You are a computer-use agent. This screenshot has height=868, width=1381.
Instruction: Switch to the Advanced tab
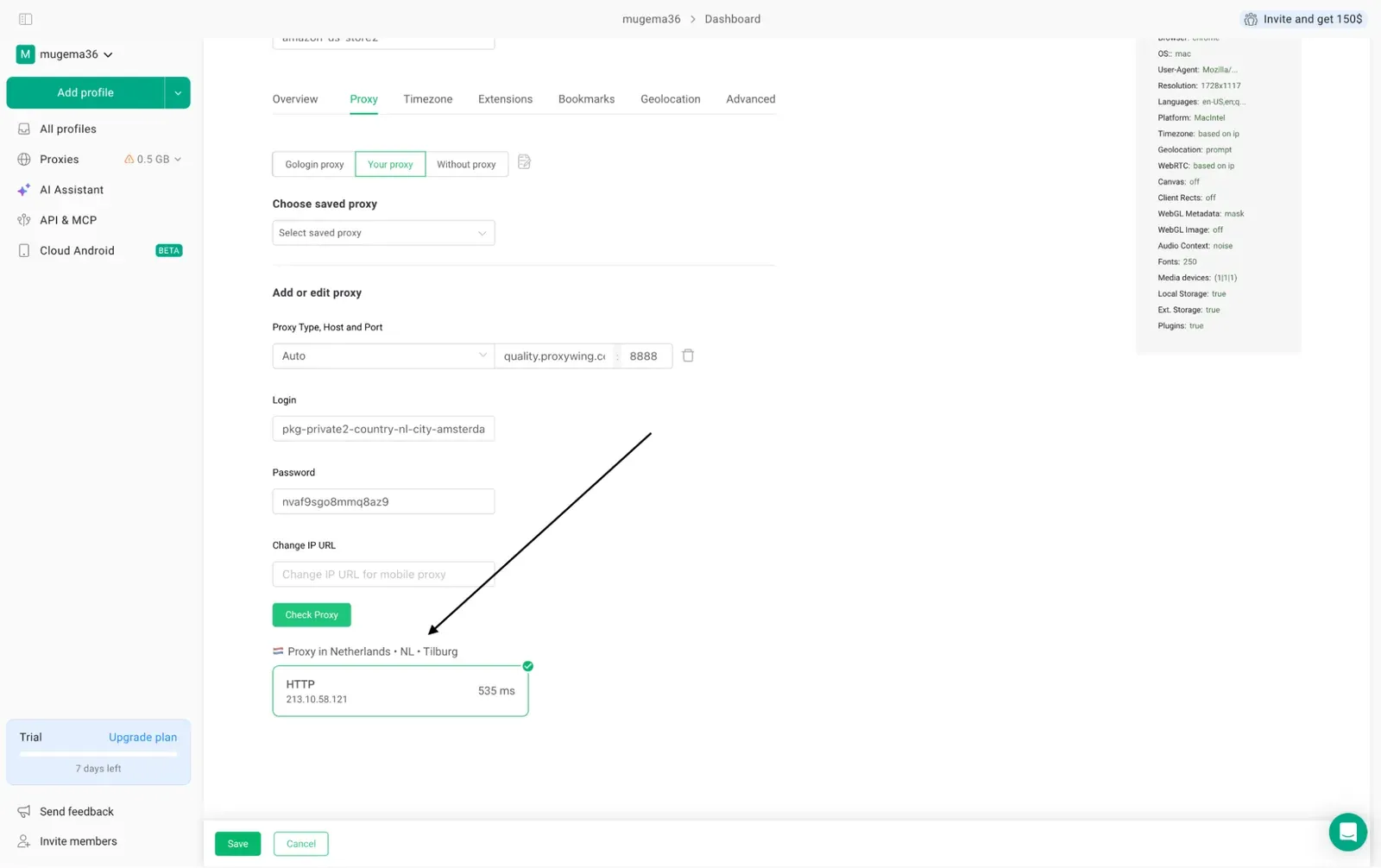pos(750,99)
